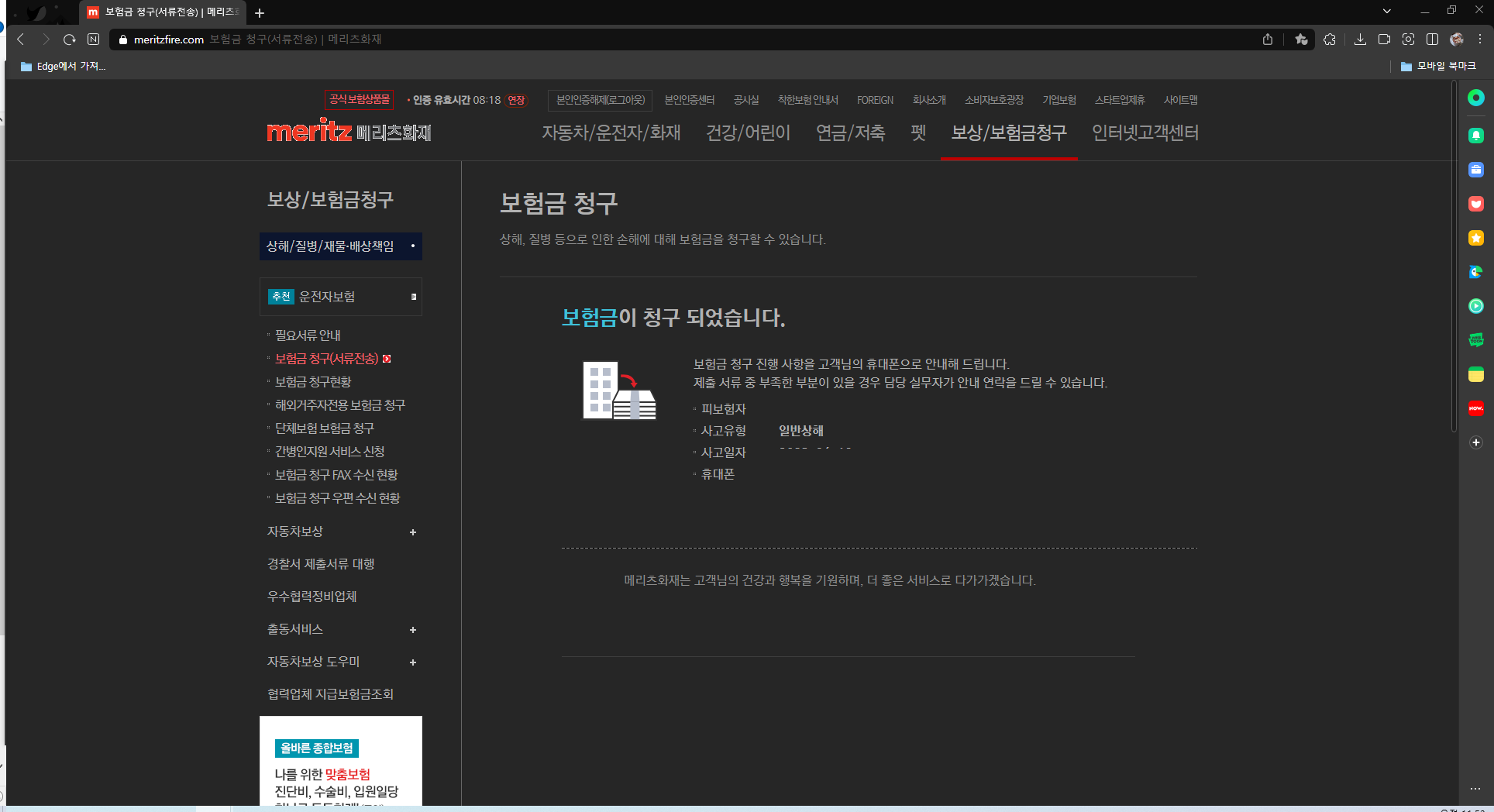This screenshot has height=812, width=1494.
Task: Expand 자동차보상 도우미 plus icon
Action: (x=413, y=662)
